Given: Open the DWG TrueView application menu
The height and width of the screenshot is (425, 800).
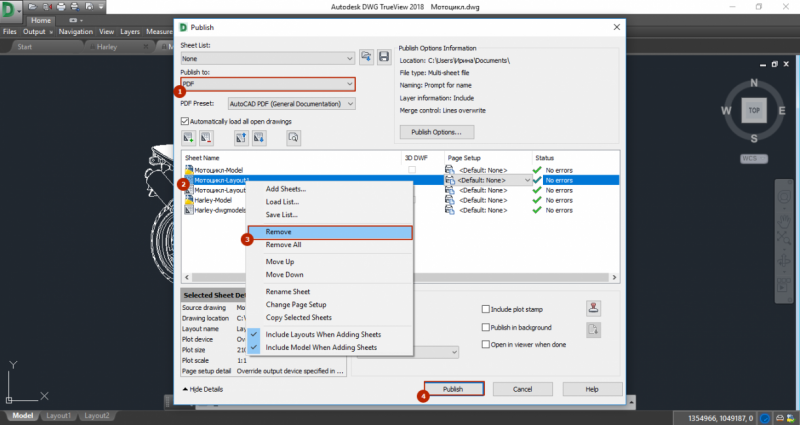Looking at the screenshot, I should point(10,10).
